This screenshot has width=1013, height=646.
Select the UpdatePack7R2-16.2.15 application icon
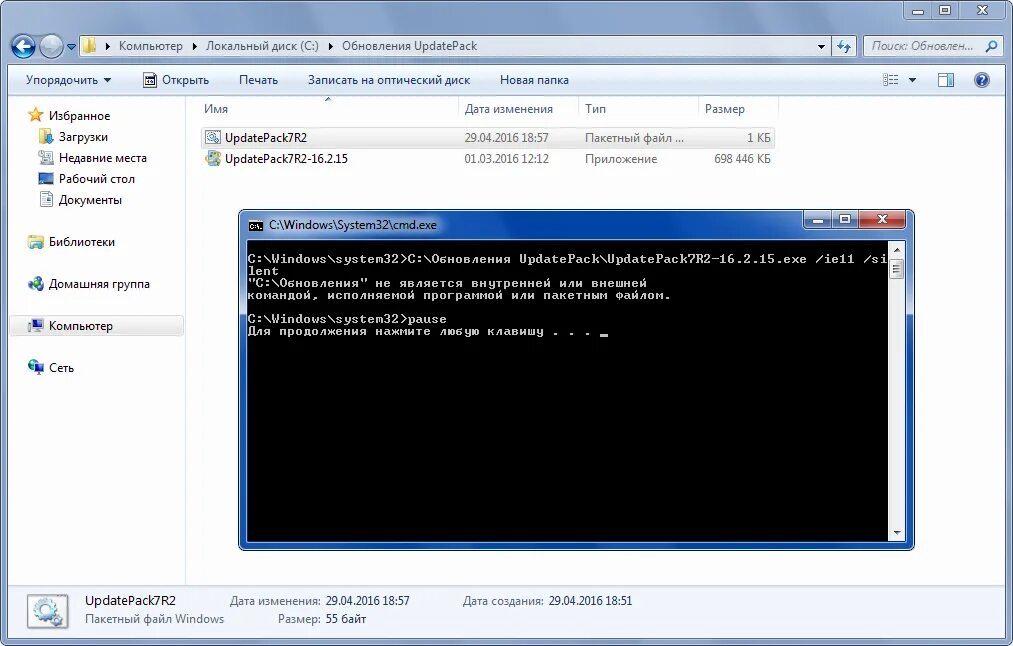213,159
